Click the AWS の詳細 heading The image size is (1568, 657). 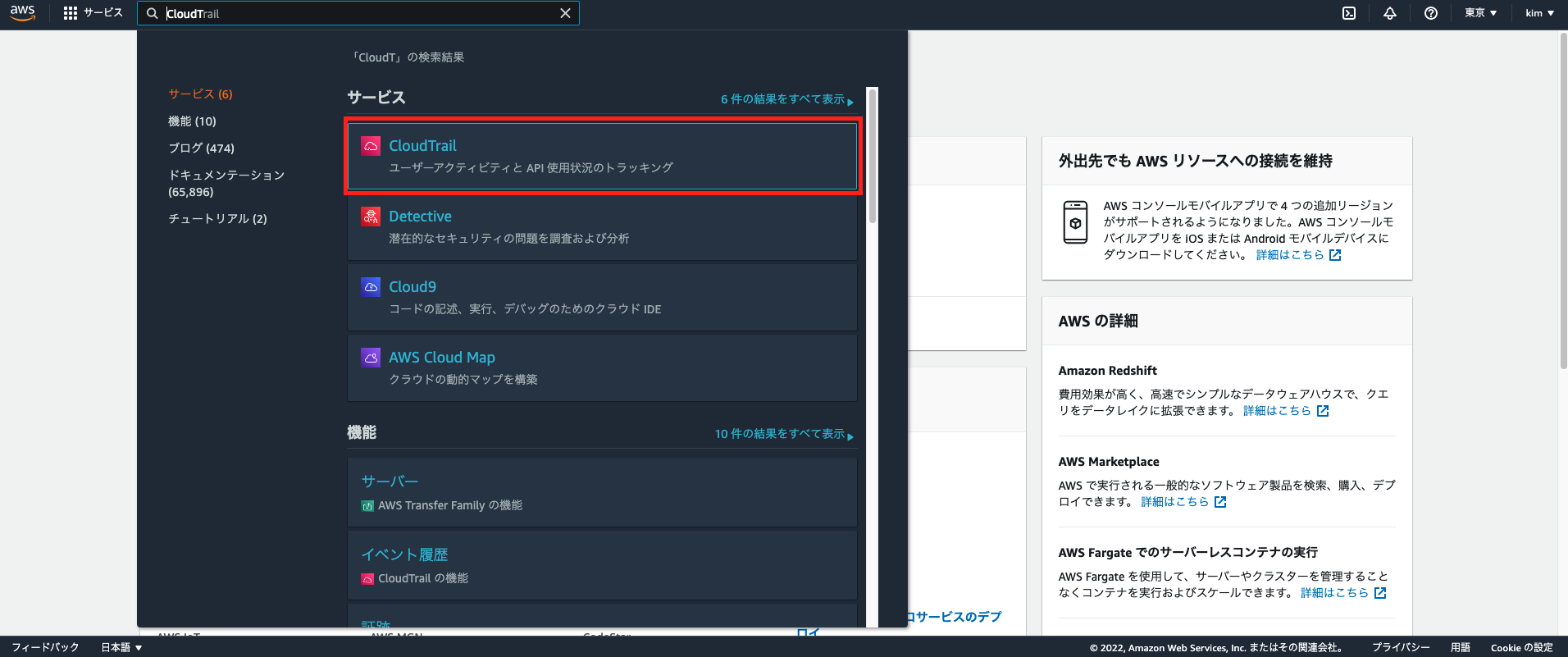pyautogui.click(x=1098, y=322)
